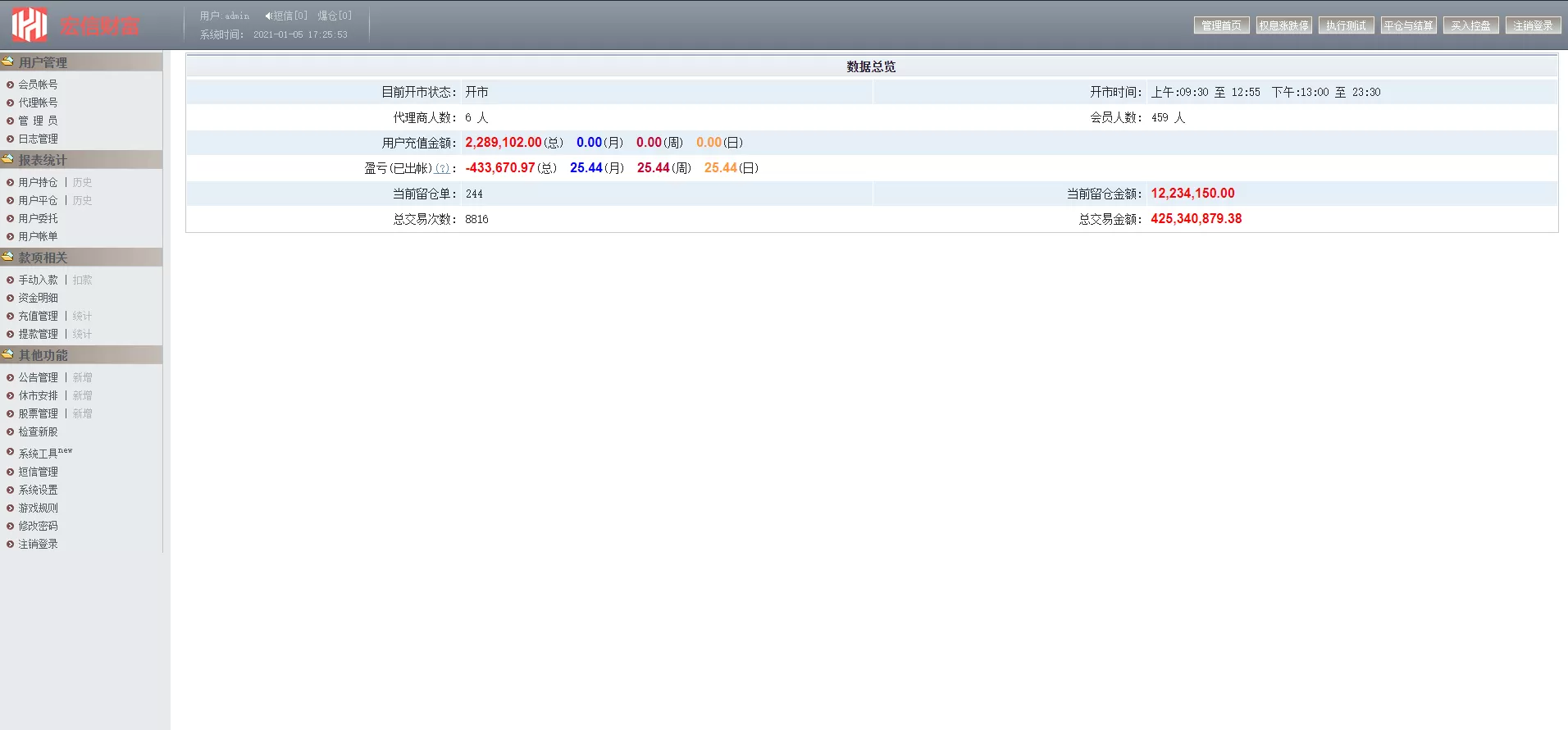Open 公告管理 in the sidebar
Viewport: 1568px width, 730px height.
pos(39,377)
